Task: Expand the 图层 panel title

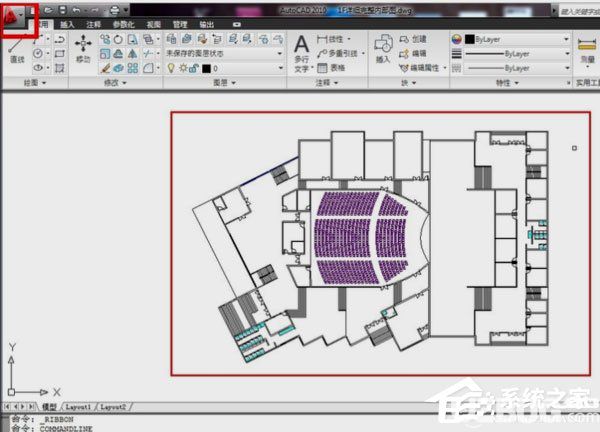Action: pos(224,83)
